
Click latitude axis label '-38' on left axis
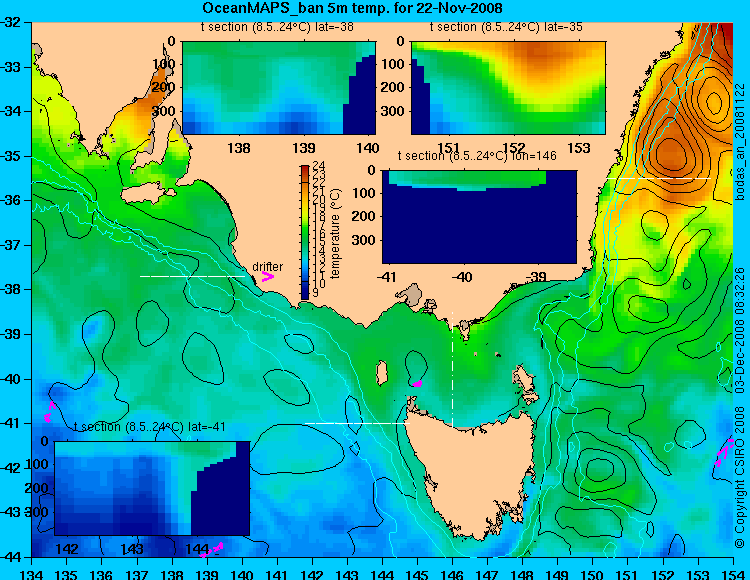click(x=10, y=289)
